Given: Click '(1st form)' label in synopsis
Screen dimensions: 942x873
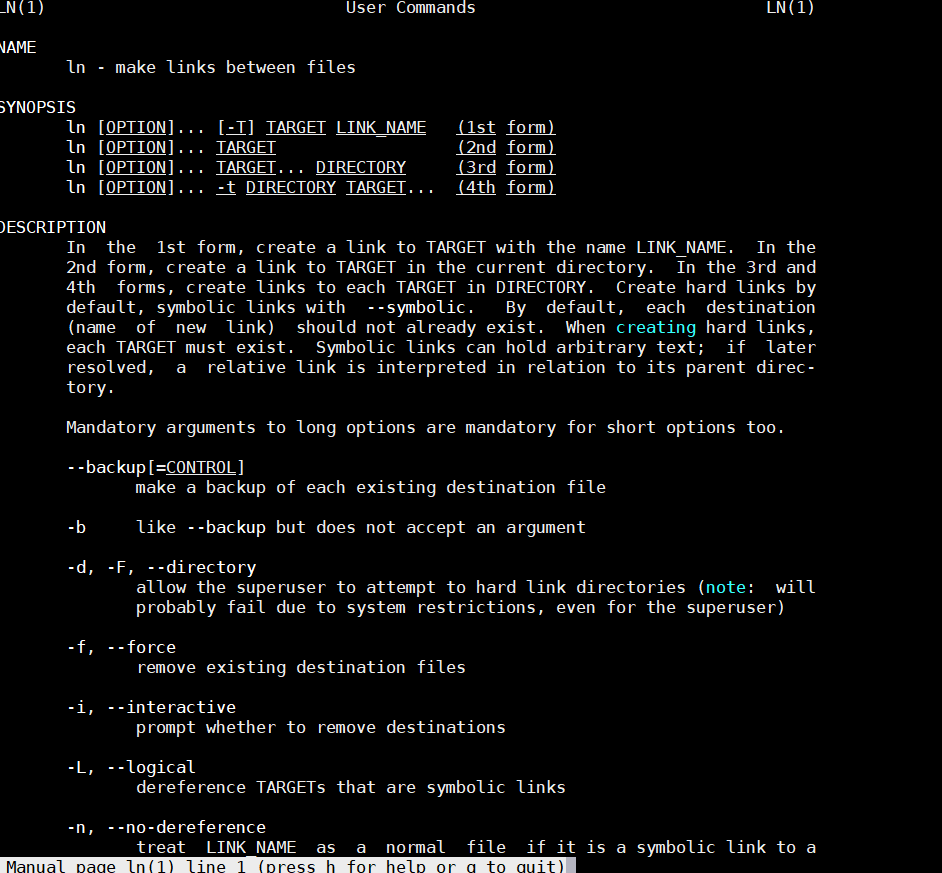Looking at the screenshot, I should click(x=506, y=127).
